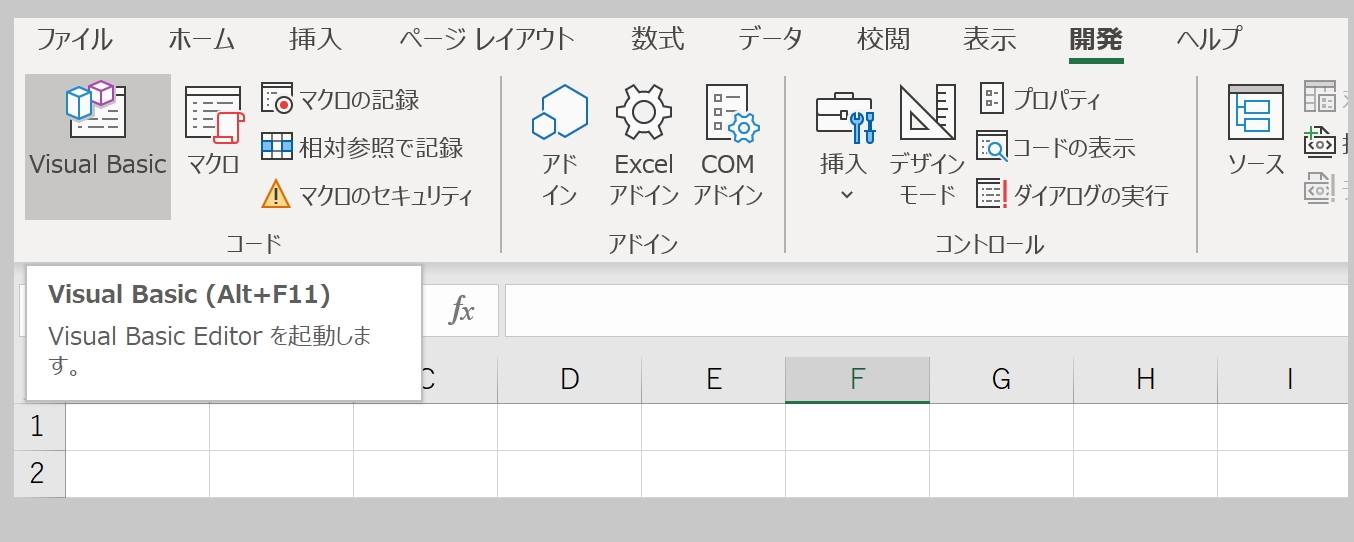
Task: Open the マクロ (Macros) list button
Action: [x=213, y=131]
